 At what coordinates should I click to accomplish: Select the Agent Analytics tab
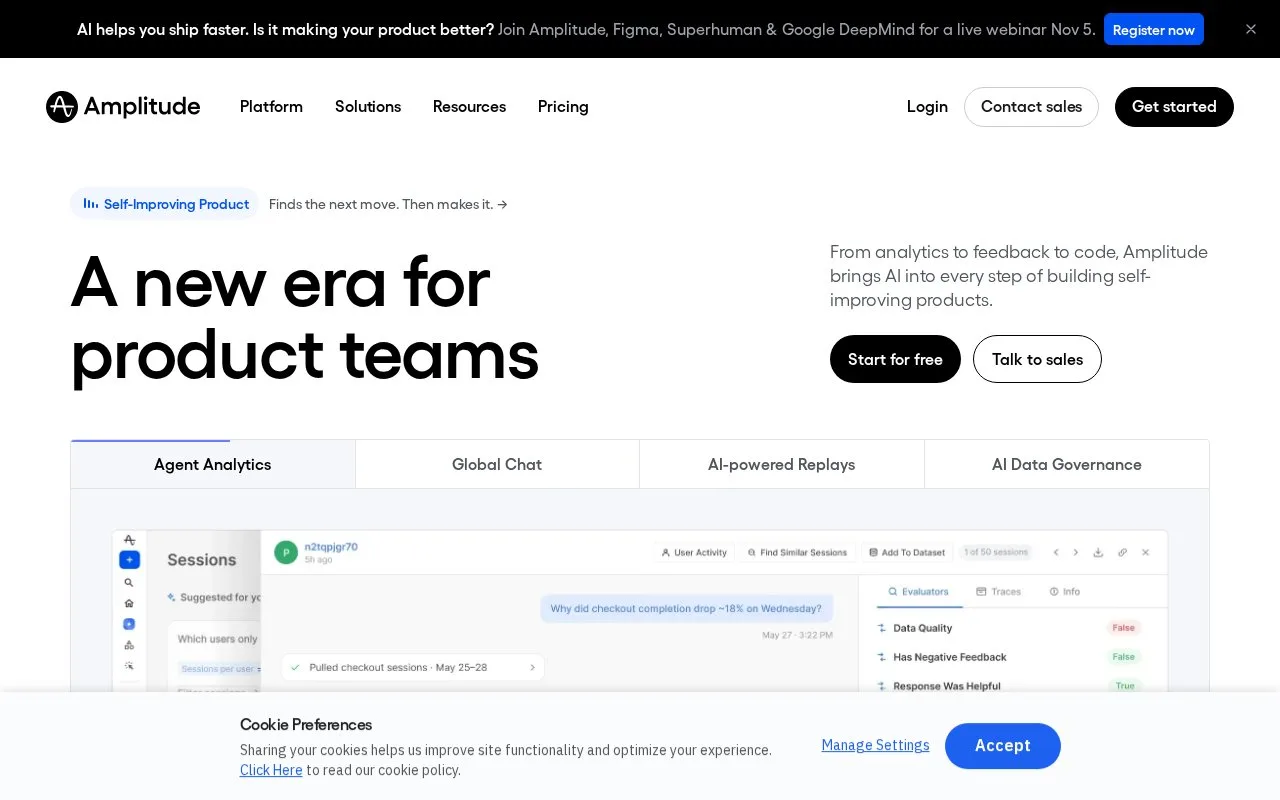pyautogui.click(x=213, y=464)
